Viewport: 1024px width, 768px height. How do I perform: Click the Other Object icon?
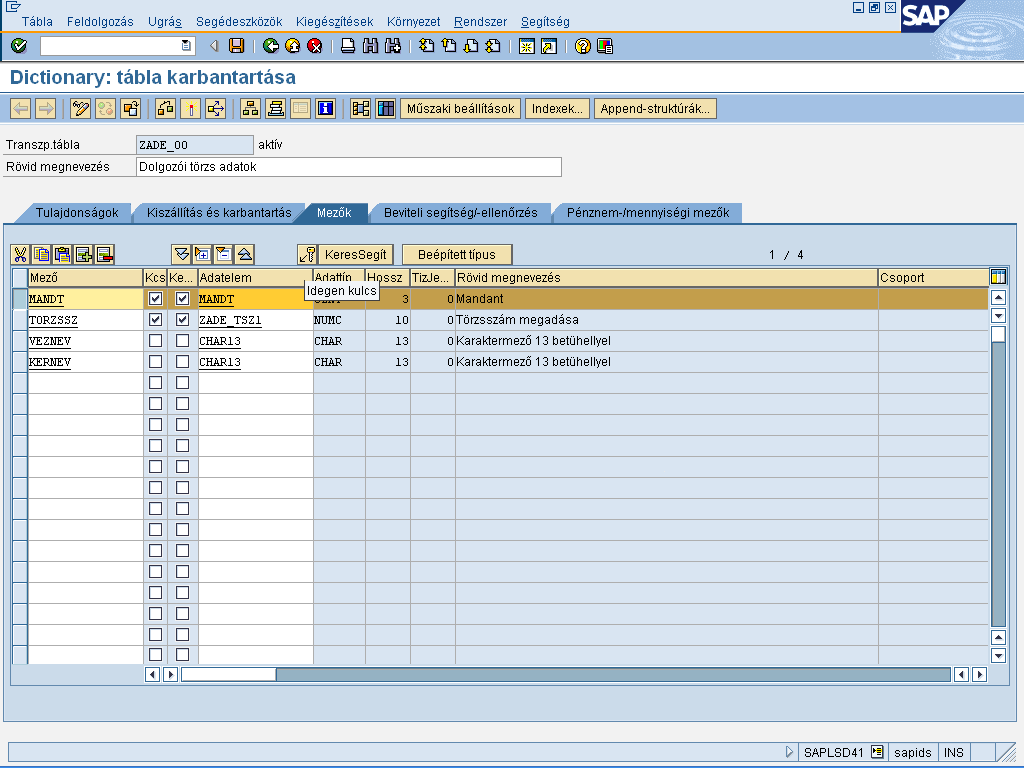coord(131,108)
